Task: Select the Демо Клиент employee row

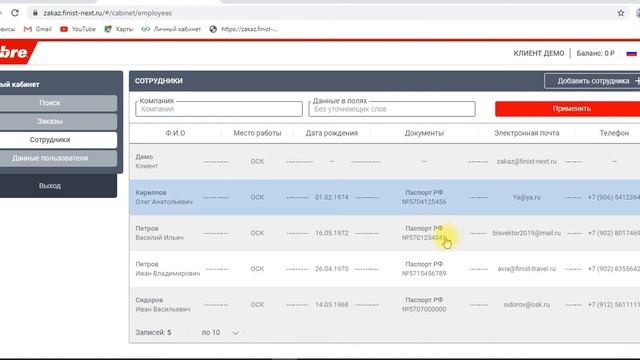Action: coord(384,161)
